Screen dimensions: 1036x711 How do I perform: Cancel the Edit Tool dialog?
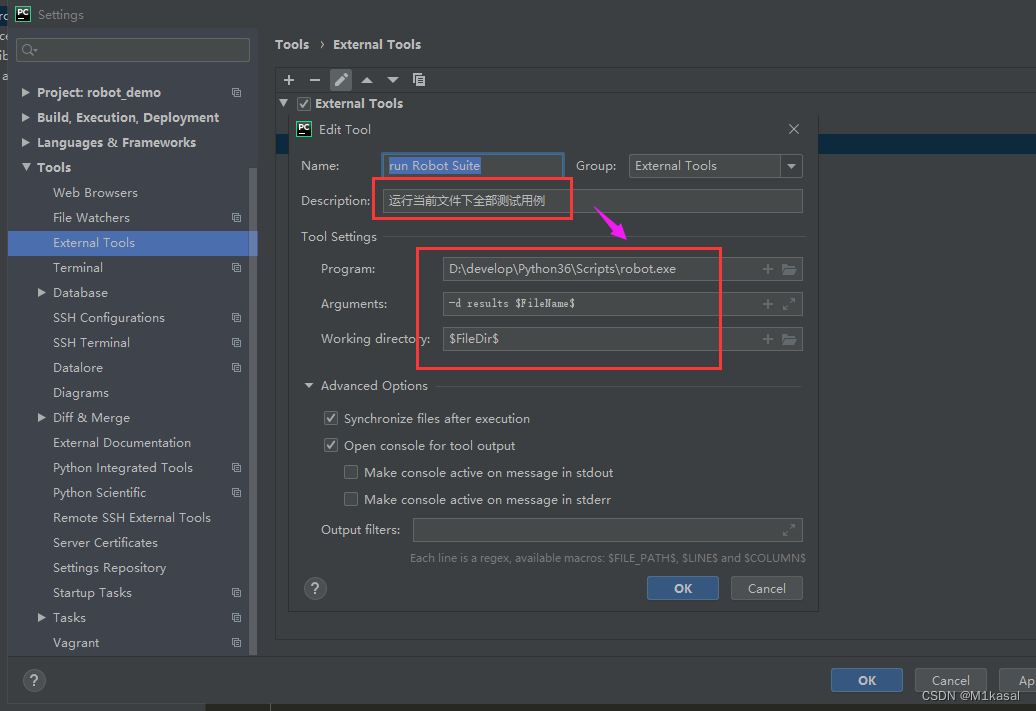pos(766,588)
